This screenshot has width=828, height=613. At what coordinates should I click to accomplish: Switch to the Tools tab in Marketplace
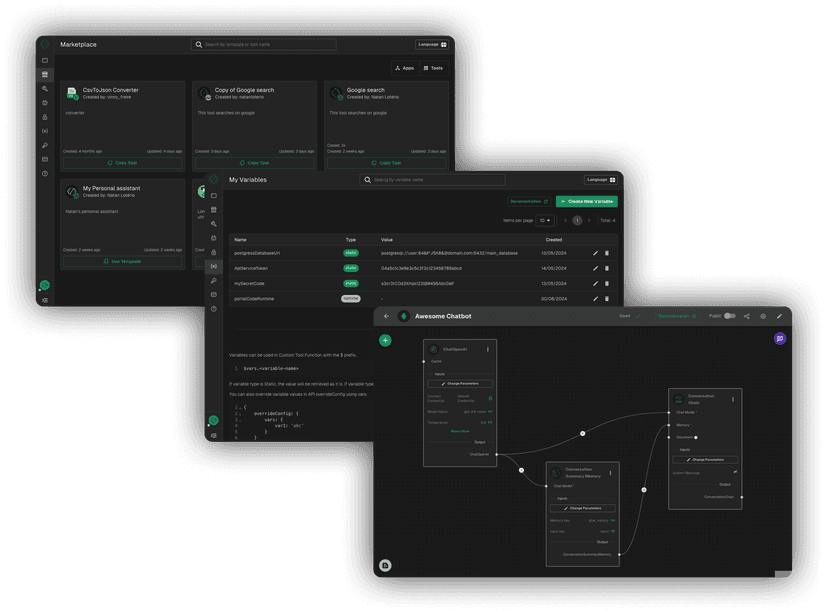coord(433,68)
